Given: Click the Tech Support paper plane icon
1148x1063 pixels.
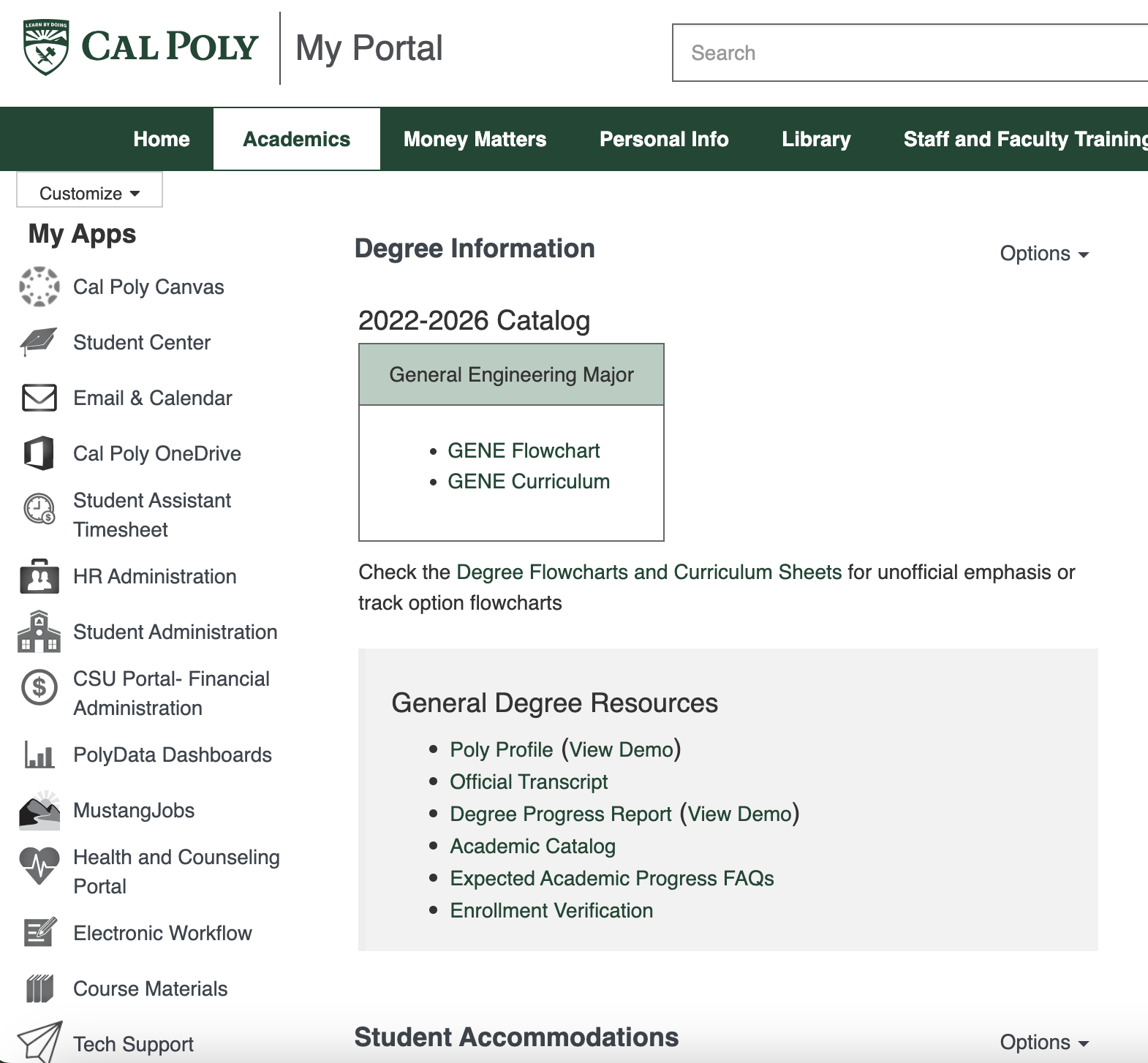Looking at the screenshot, I should [x=39, y=1043].
